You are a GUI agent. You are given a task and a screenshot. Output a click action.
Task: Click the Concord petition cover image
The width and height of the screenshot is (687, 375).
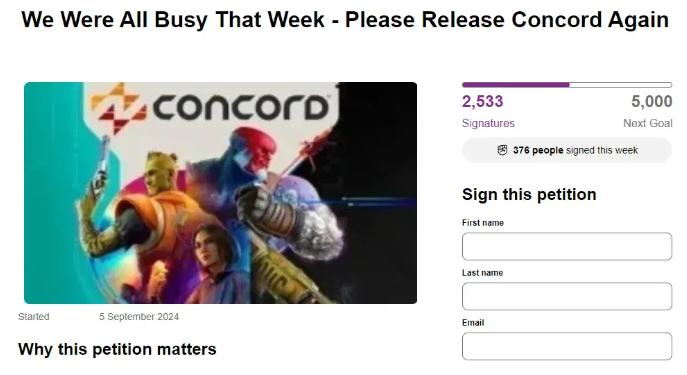[x=220, y=193]
